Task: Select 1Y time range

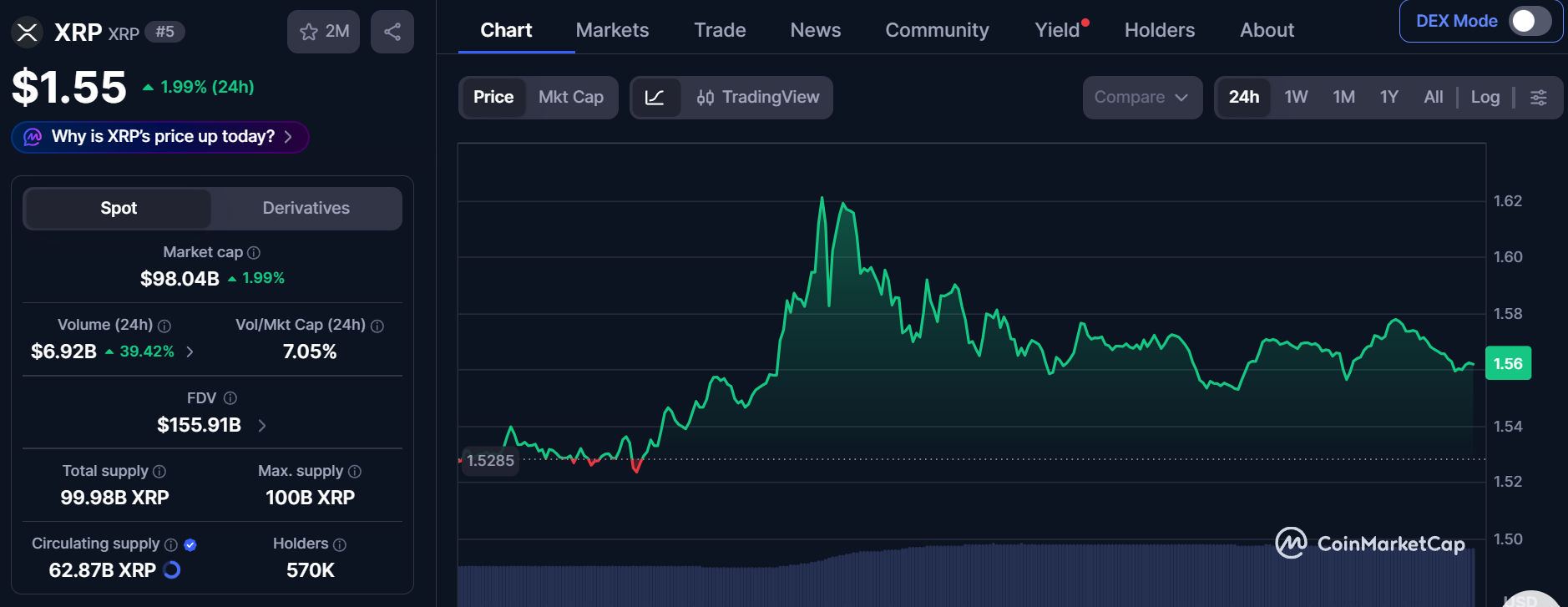Action: [x=1389, y=98]
